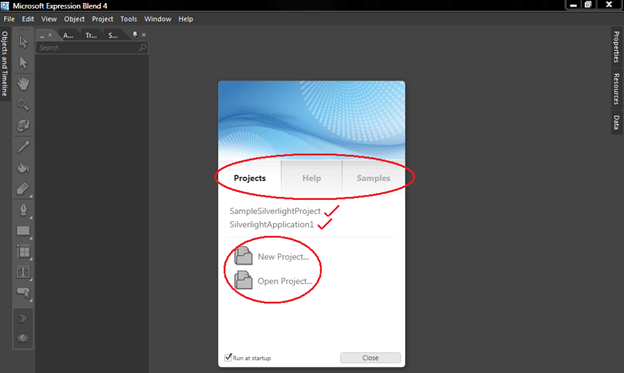Toggle Run at startup checkbox
The width and height of the screenshot is (624, 373).
pyautogui.click(x=228, y=357)
